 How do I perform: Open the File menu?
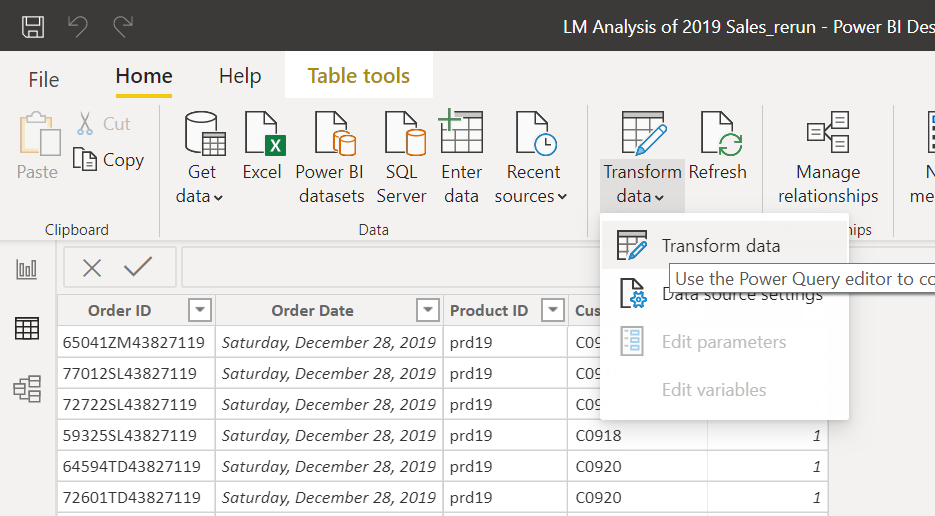click(44, 78)
